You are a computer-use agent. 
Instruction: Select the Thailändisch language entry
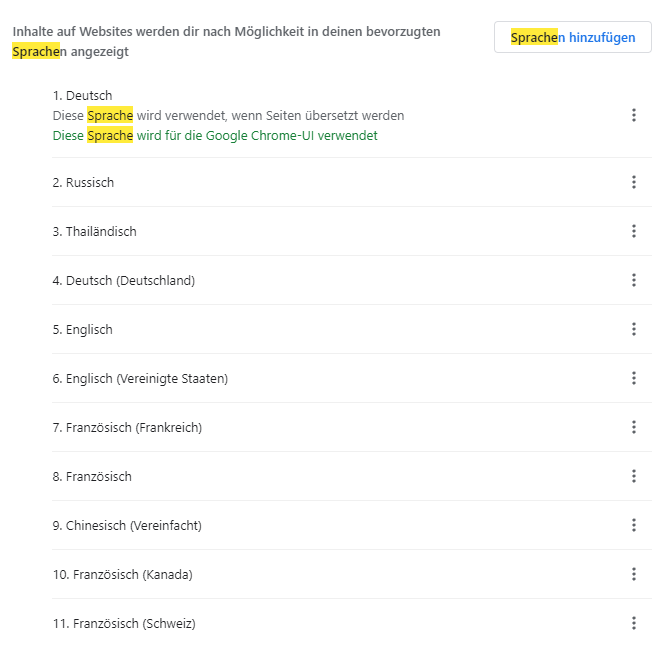click(x=95, y=232)
